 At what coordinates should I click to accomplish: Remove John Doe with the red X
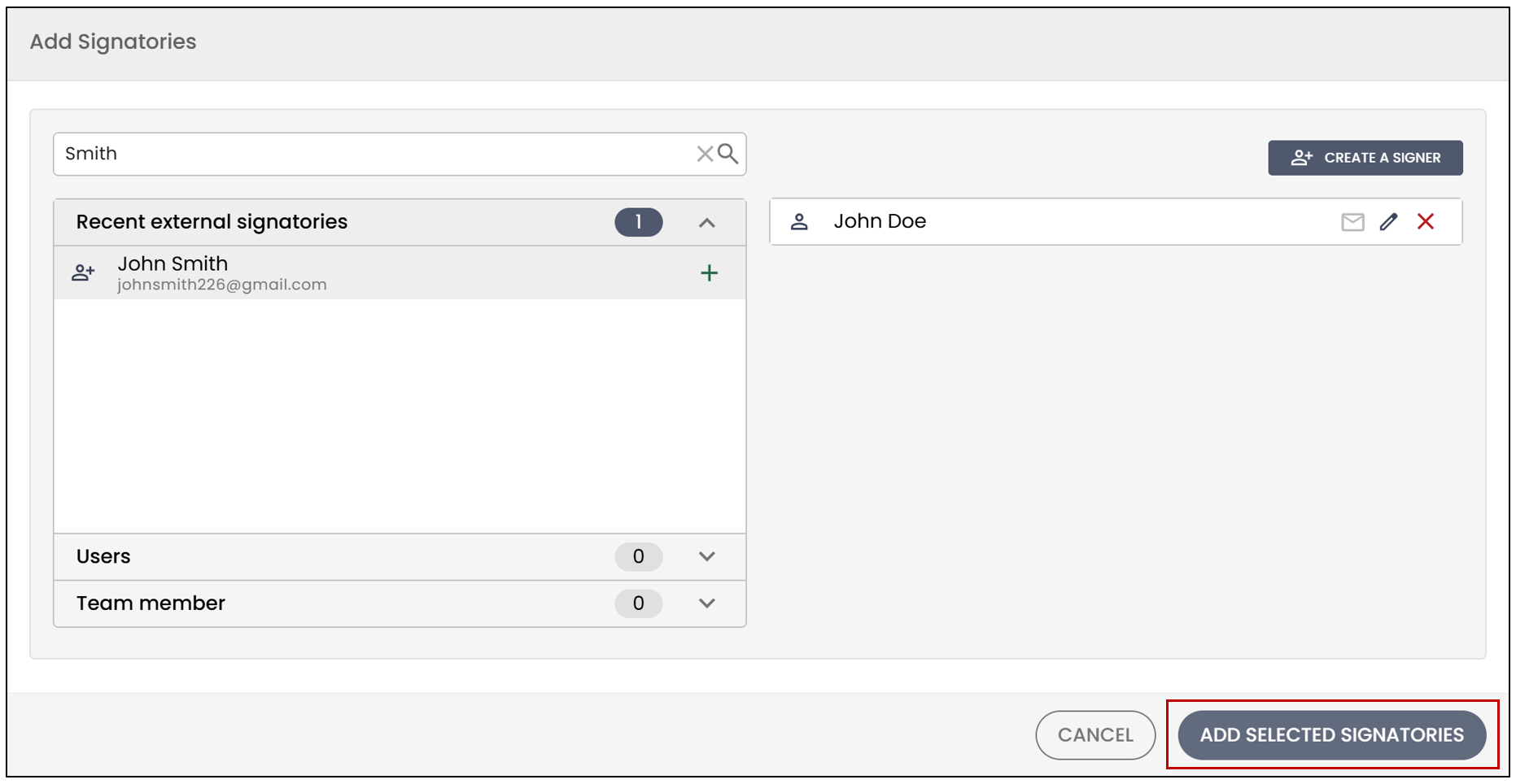(x=1426, y=221)
